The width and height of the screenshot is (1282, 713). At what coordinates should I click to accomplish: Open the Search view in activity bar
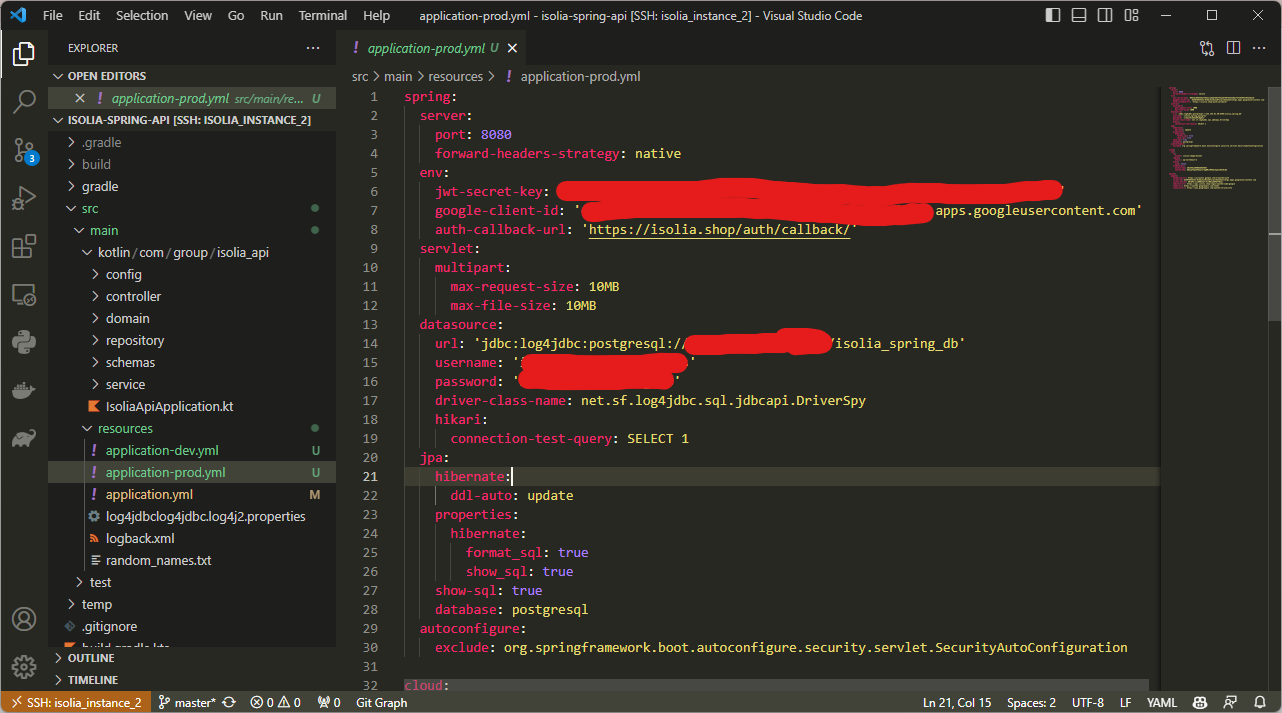[x=24, y=102]
